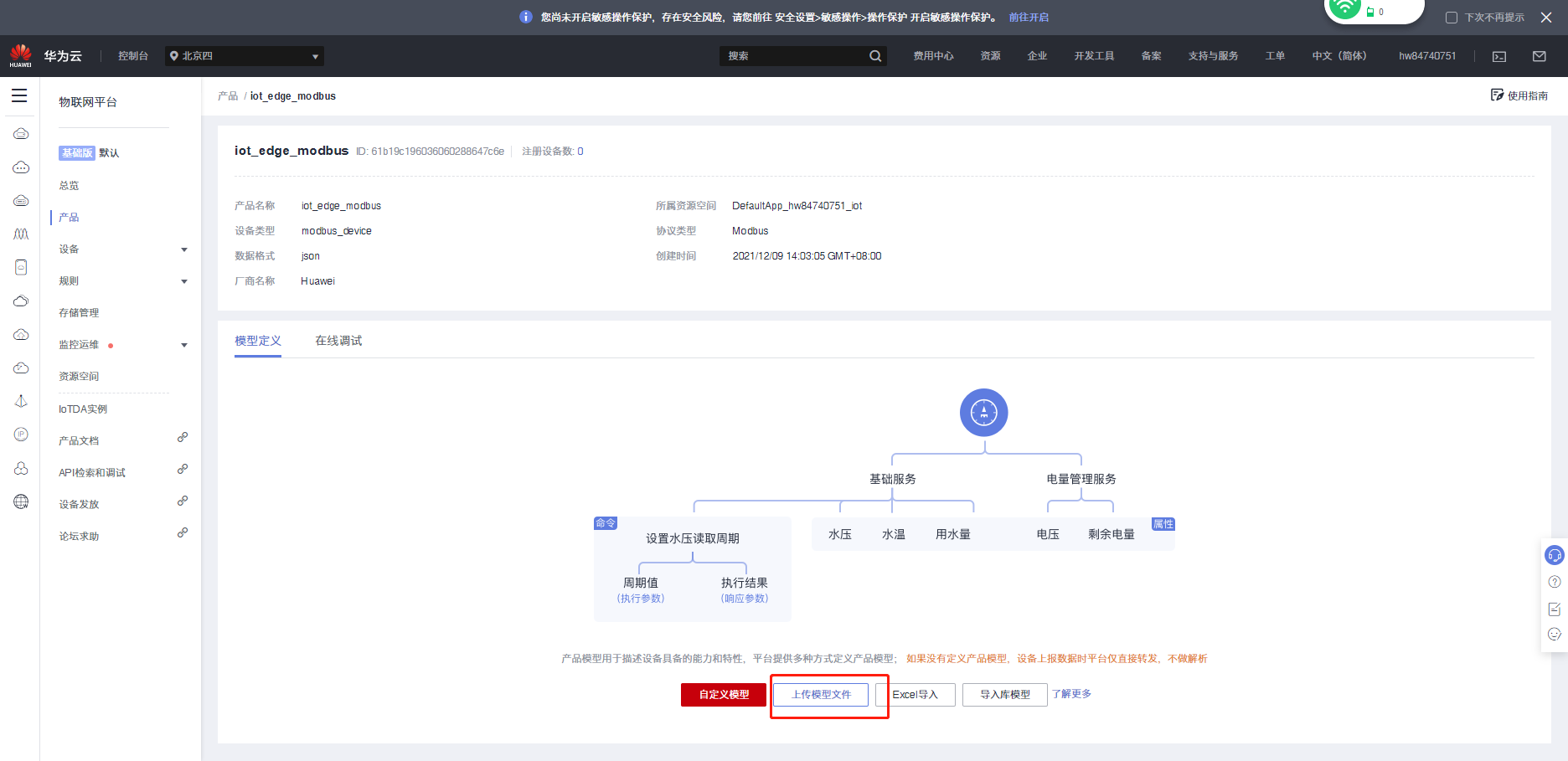The height and width of the screenshot is (761, 1568).
Task: Click the cloud with up-arrow rail icon
Action: tap(21, 335)
